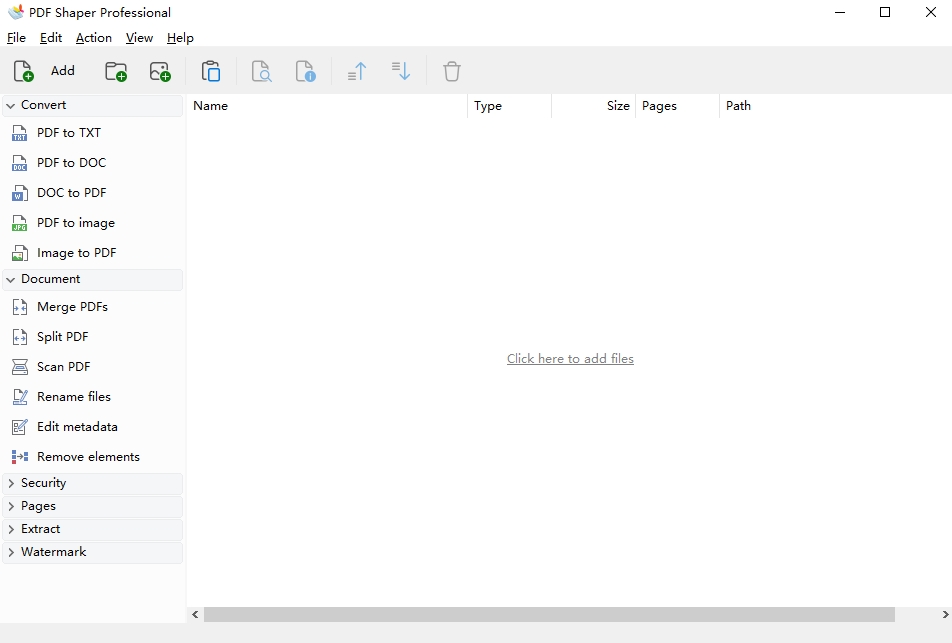
Task: Click the Add image toolbar icon
Action: click(x=160, y=71)
